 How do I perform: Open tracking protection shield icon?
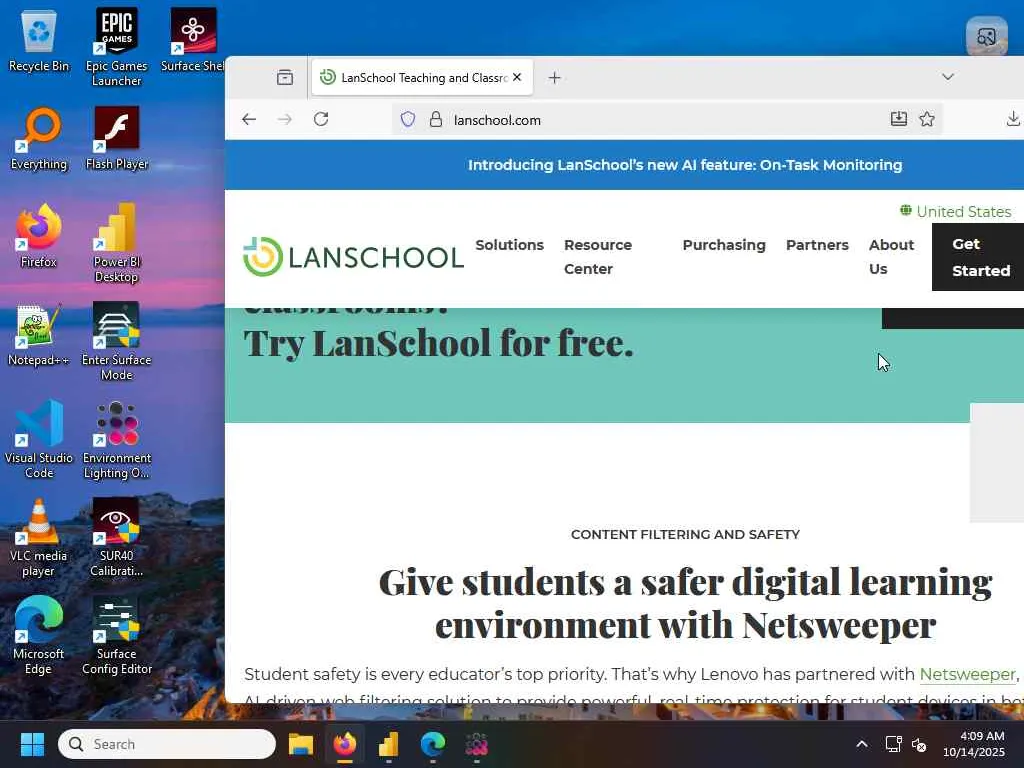[x=408, y=120]
